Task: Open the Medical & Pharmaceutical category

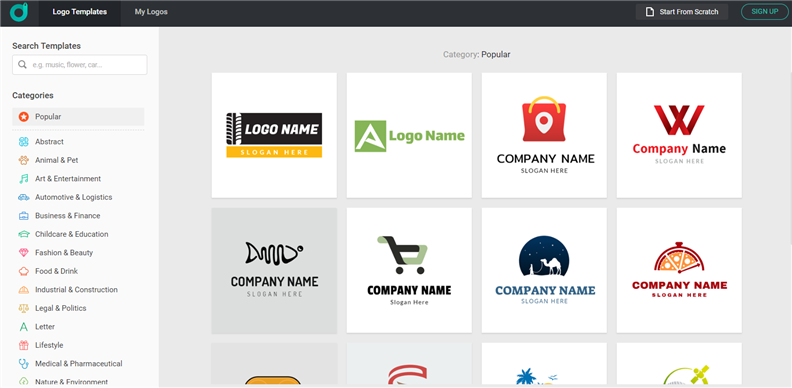Action: pos(78,364)
